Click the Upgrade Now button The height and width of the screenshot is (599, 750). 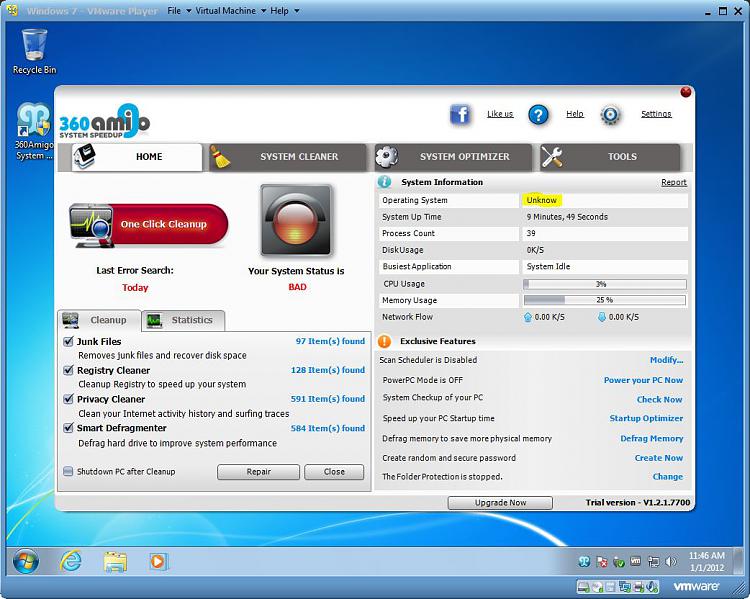[500, 502]
